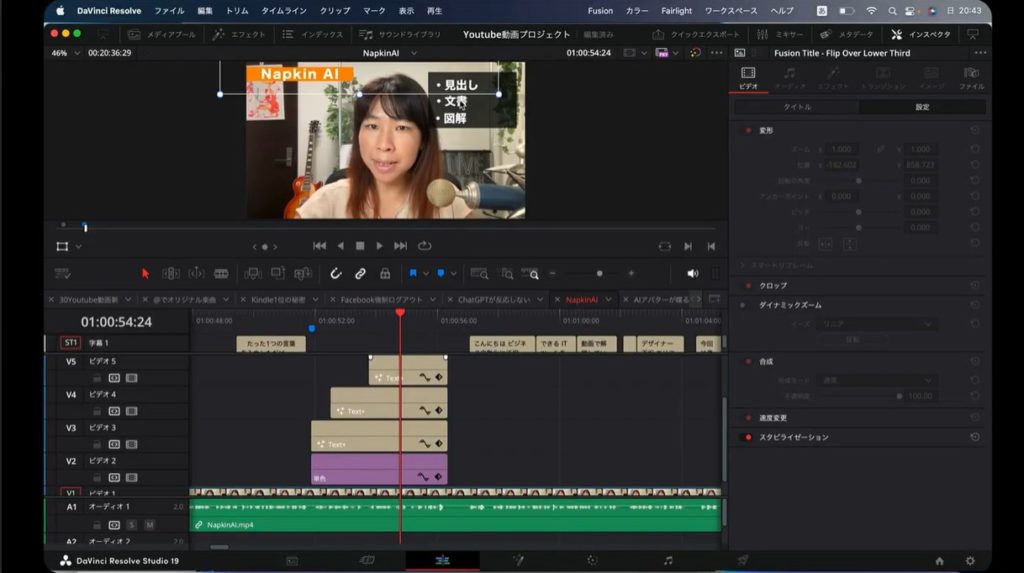Click the linked selection chain icon

click(360, 273)
